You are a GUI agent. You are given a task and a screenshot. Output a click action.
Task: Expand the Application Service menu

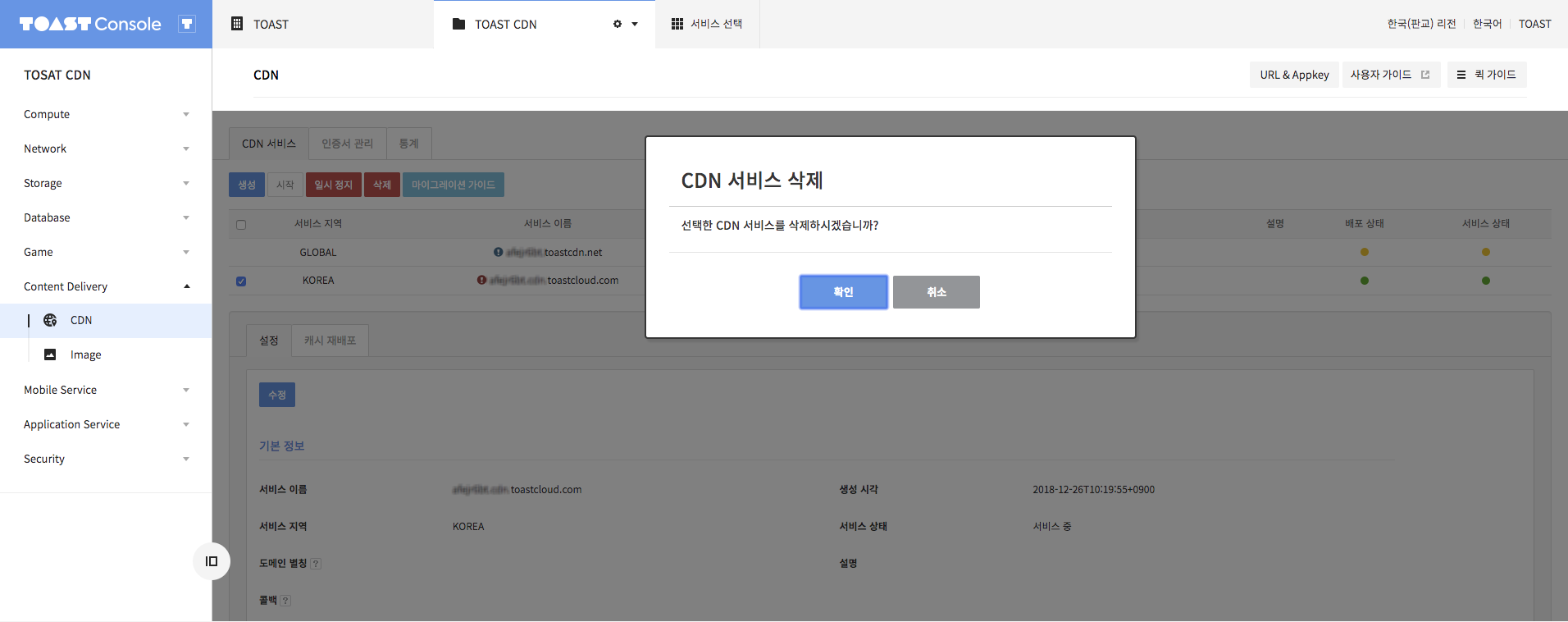[106, 424]
